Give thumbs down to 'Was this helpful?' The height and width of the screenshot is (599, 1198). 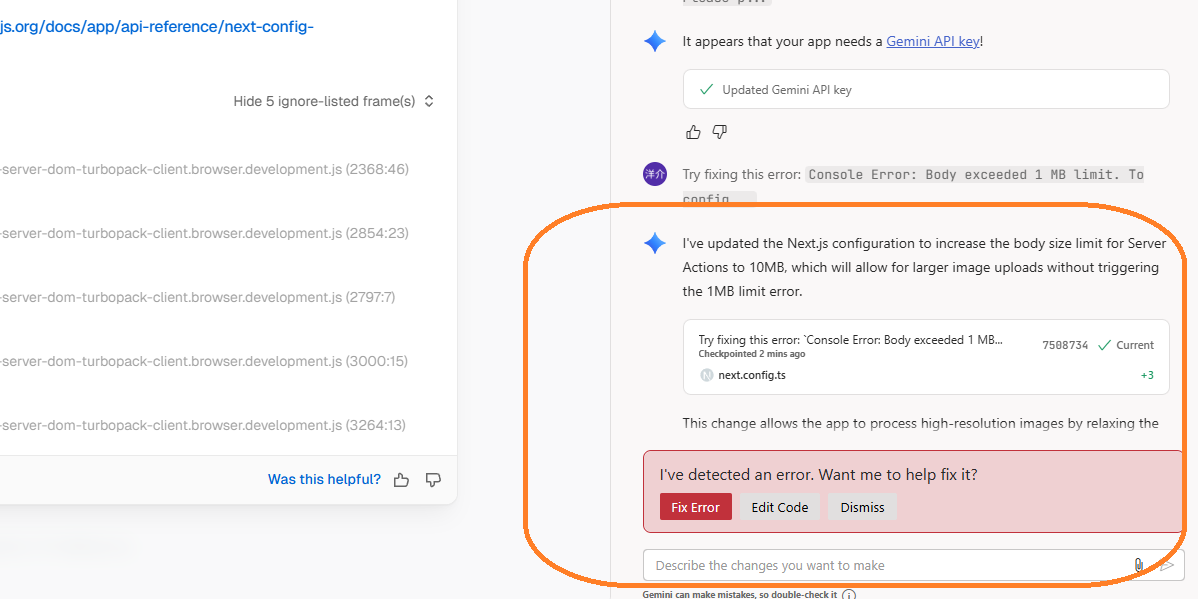(x=433, y=480)
